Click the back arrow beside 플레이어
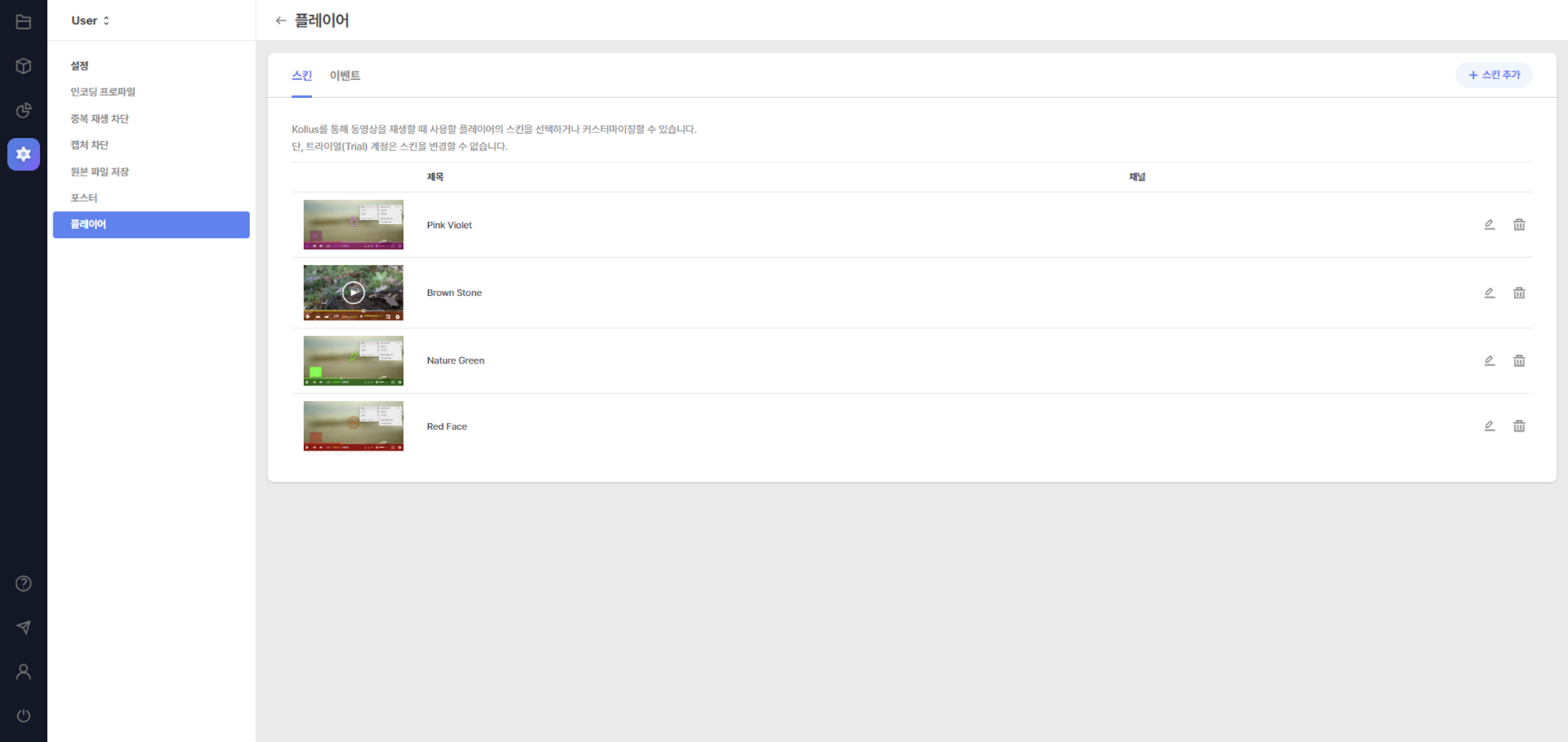1568x742 pixels. coord(281,20)
